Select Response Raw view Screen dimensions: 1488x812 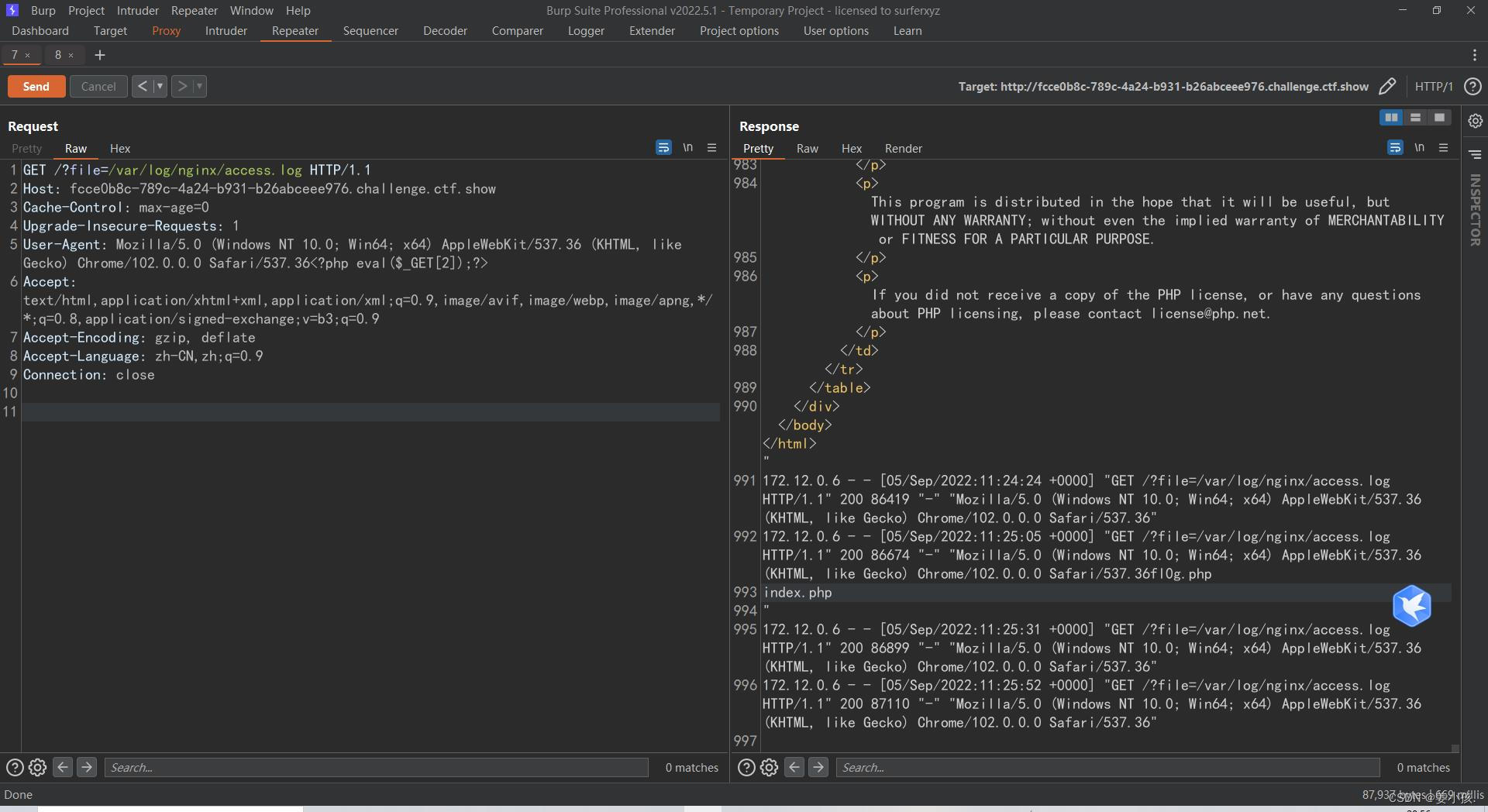click(x=807, y=148)
